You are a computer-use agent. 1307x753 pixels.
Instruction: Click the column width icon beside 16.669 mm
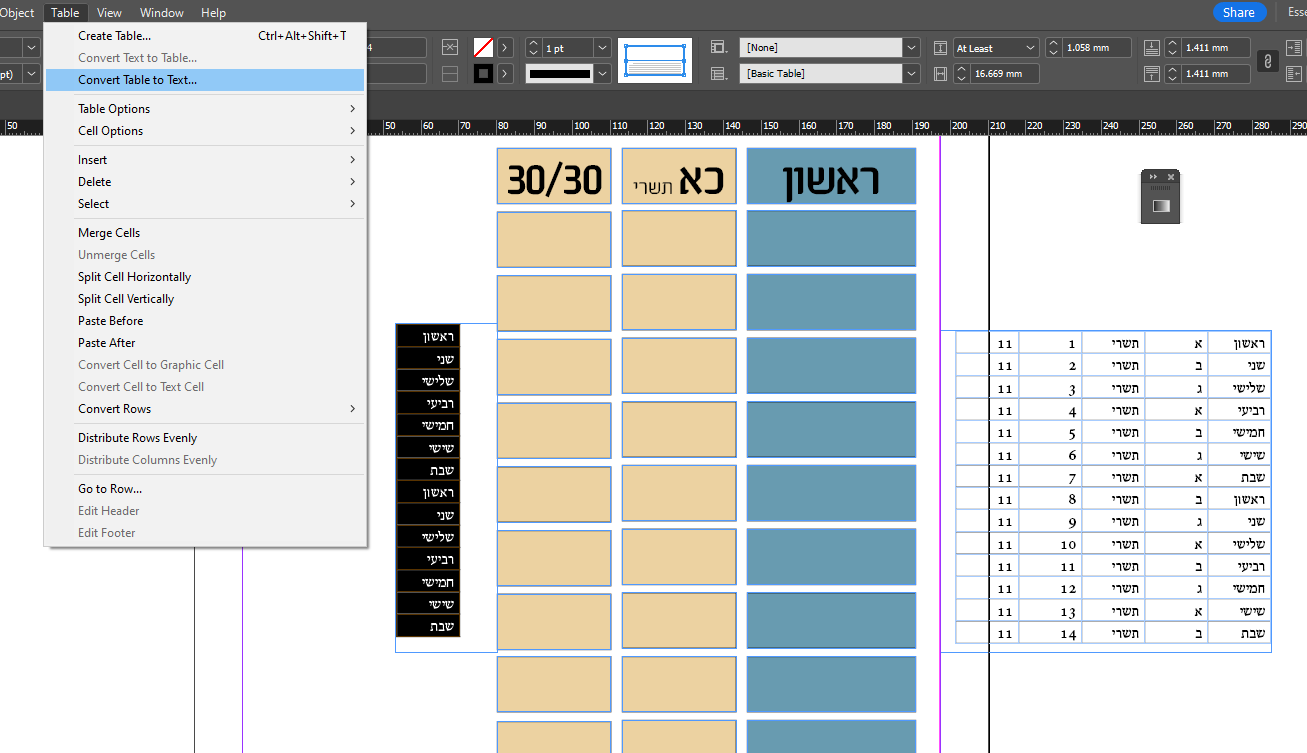tap(940, 73)
